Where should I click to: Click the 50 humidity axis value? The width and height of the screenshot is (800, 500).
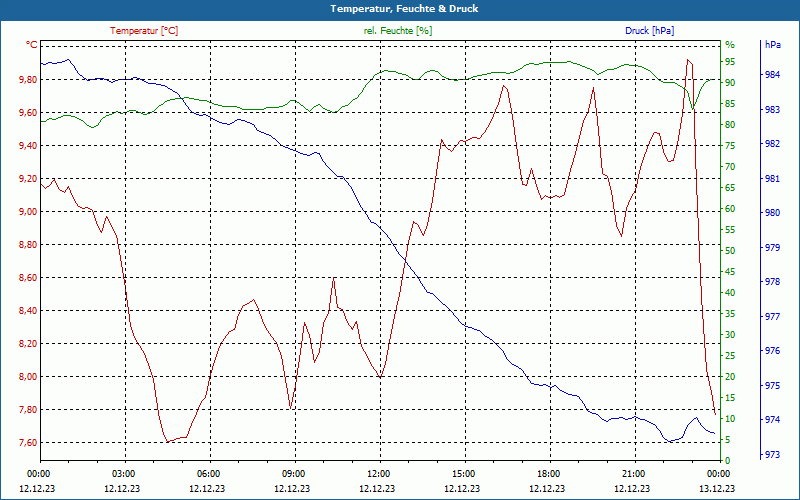(x=730, y=251)
